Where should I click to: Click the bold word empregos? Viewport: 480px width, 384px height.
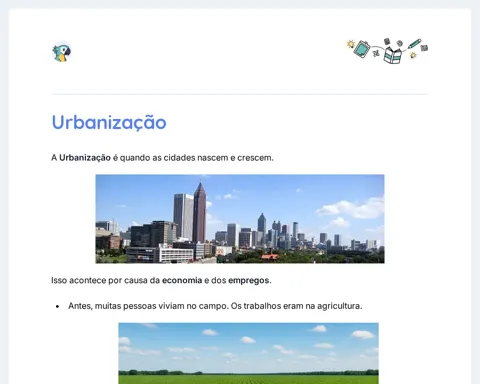pos(249,280)
